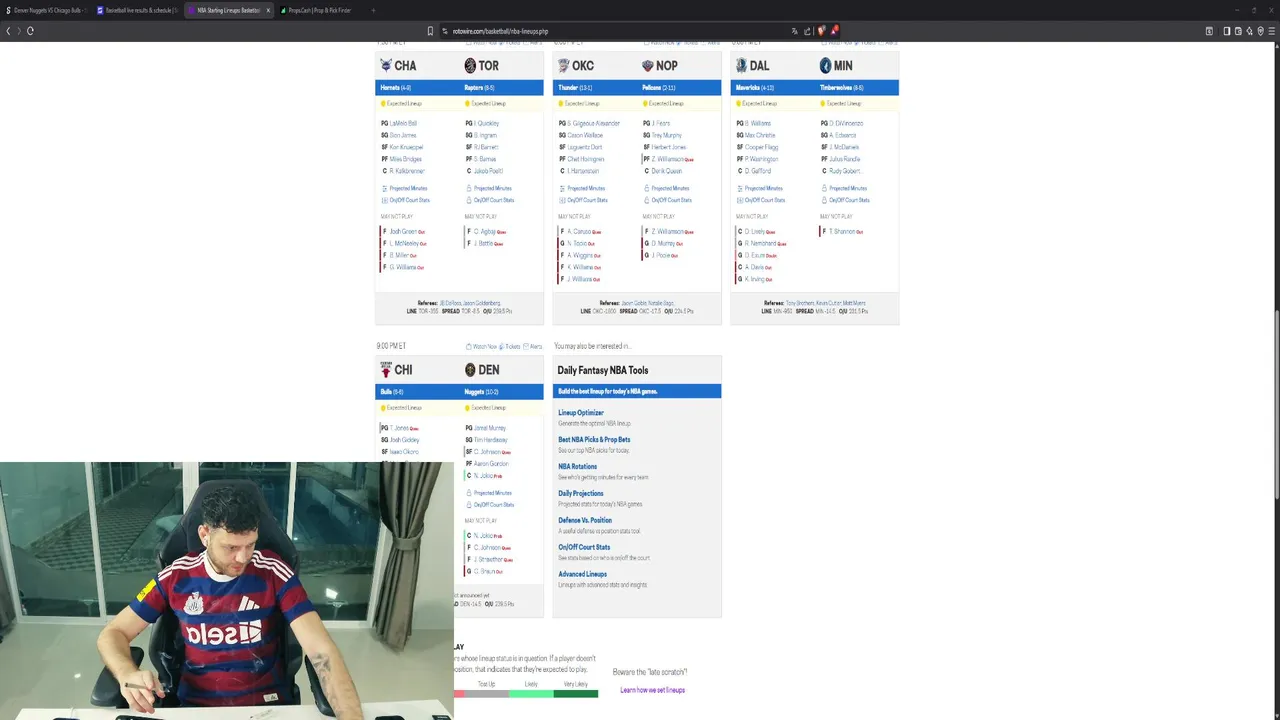Image resolution: width=1280 pixels, height=720 pixels.
Task: Open the translate page icon
Action: tap(795, 31)
